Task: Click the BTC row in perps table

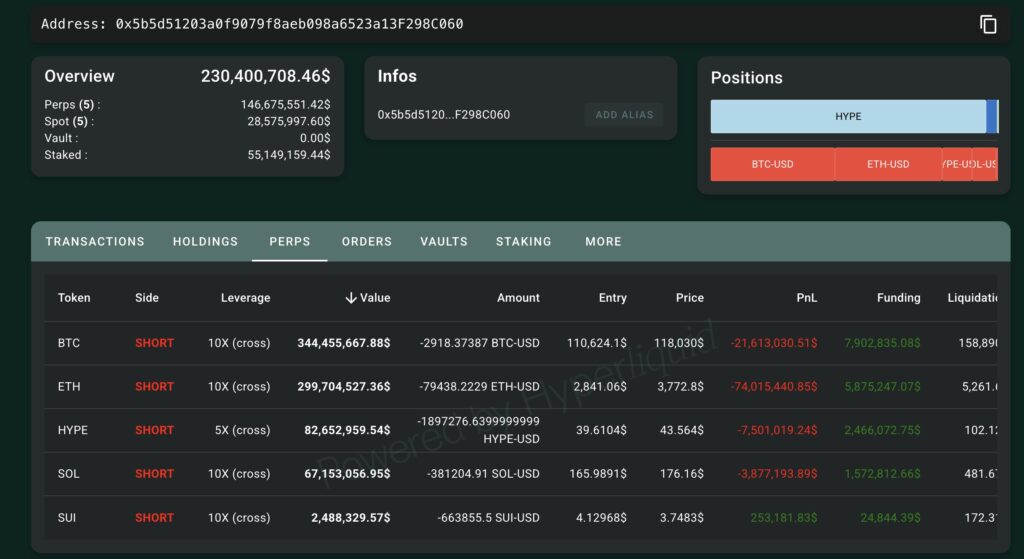Action: 69,343
